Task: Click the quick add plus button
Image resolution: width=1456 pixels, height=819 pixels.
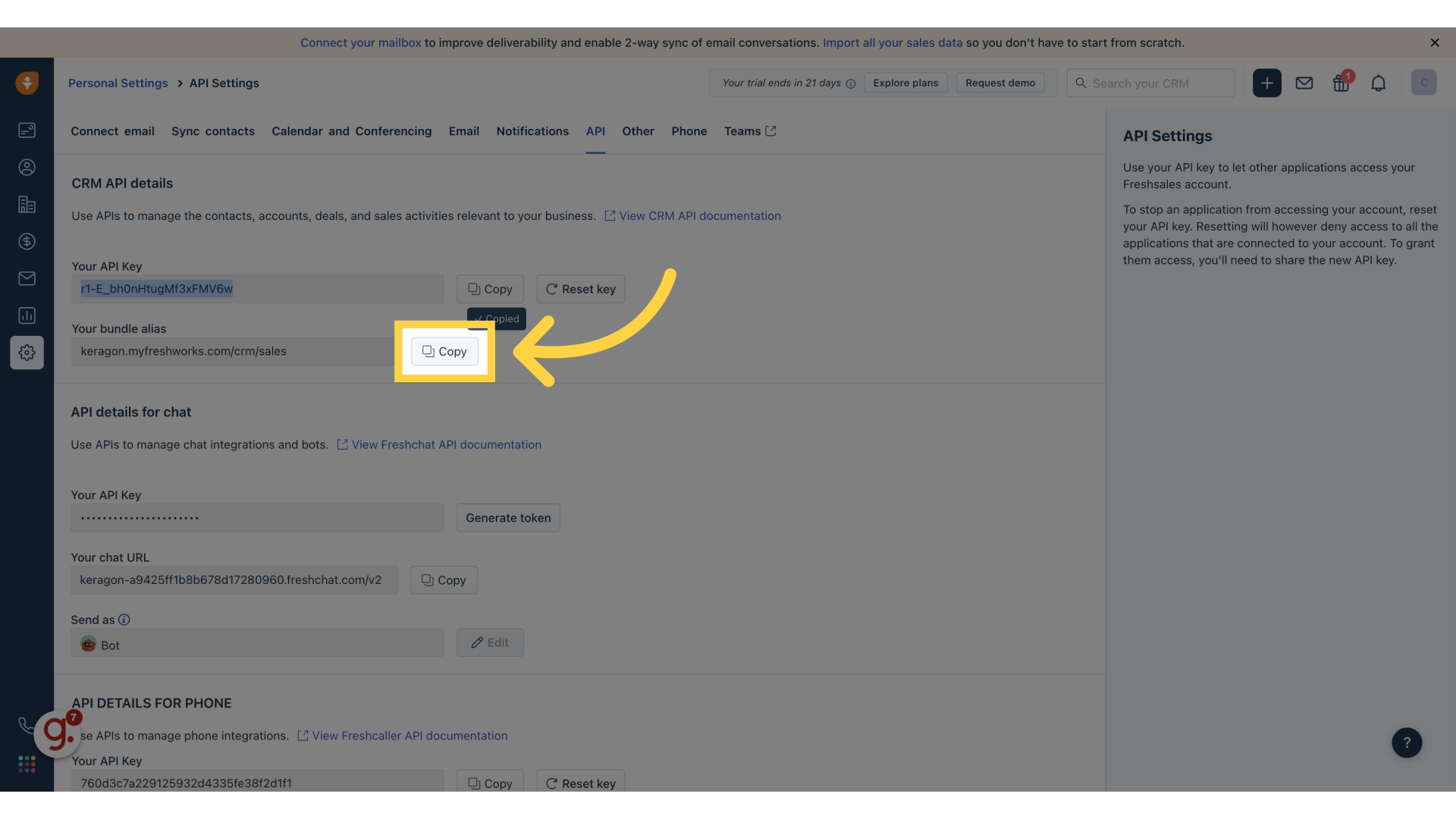Action: (x=1266, y=83)
